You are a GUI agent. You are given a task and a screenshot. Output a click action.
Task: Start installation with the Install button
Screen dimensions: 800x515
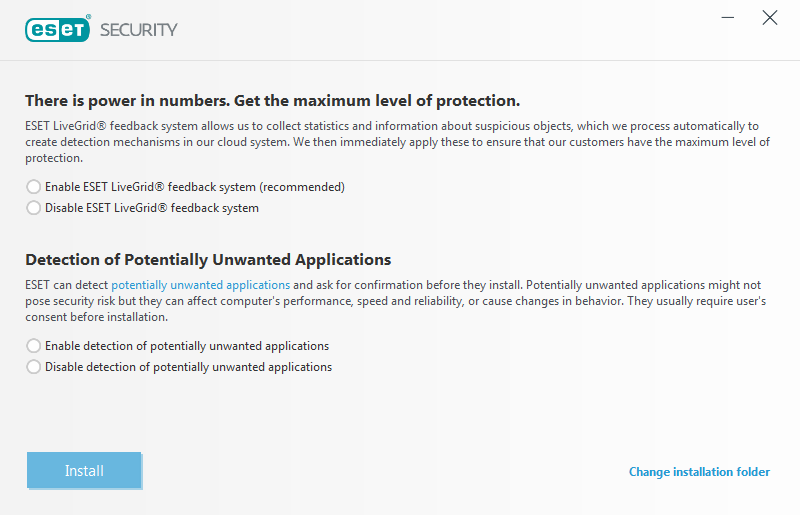[x=84, y=470]
